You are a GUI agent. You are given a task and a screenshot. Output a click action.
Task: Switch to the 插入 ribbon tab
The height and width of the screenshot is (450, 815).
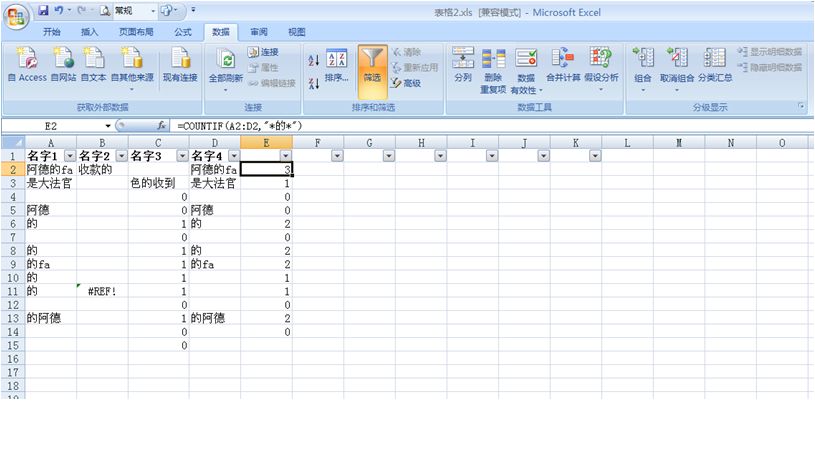click(89, 32)
